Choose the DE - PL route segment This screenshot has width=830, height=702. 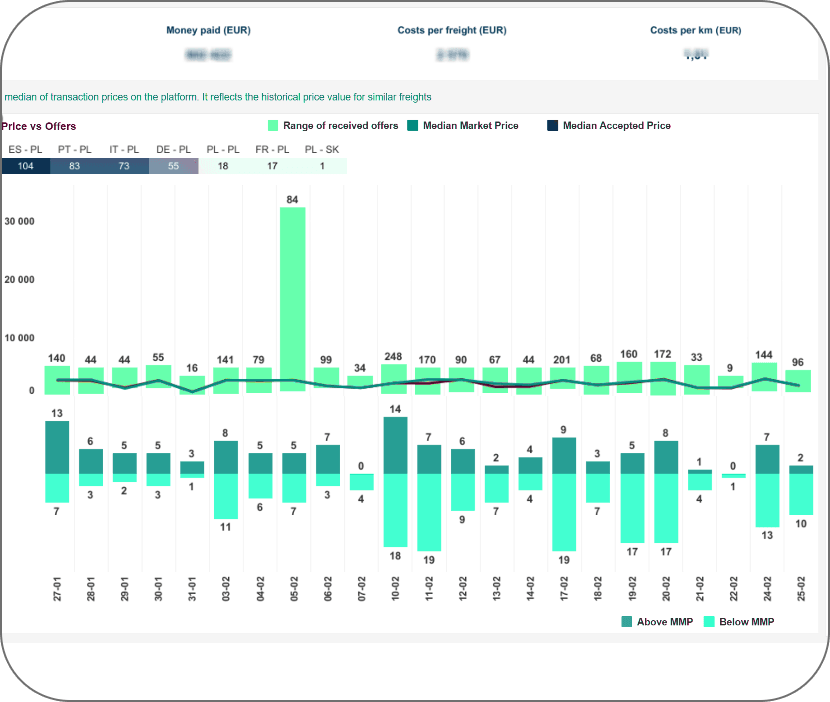[174, 166]
